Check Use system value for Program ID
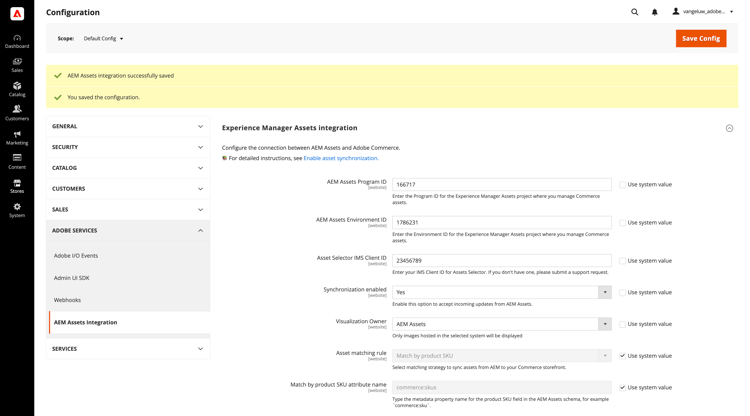 point(622,185)
